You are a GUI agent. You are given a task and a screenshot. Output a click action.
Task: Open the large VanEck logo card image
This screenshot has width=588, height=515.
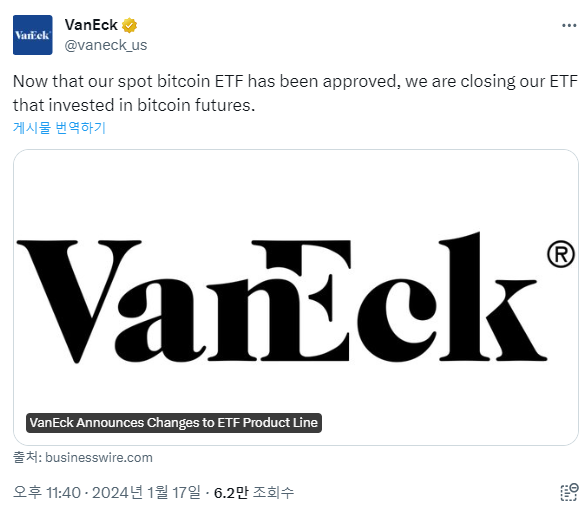(x=296, y=297)
